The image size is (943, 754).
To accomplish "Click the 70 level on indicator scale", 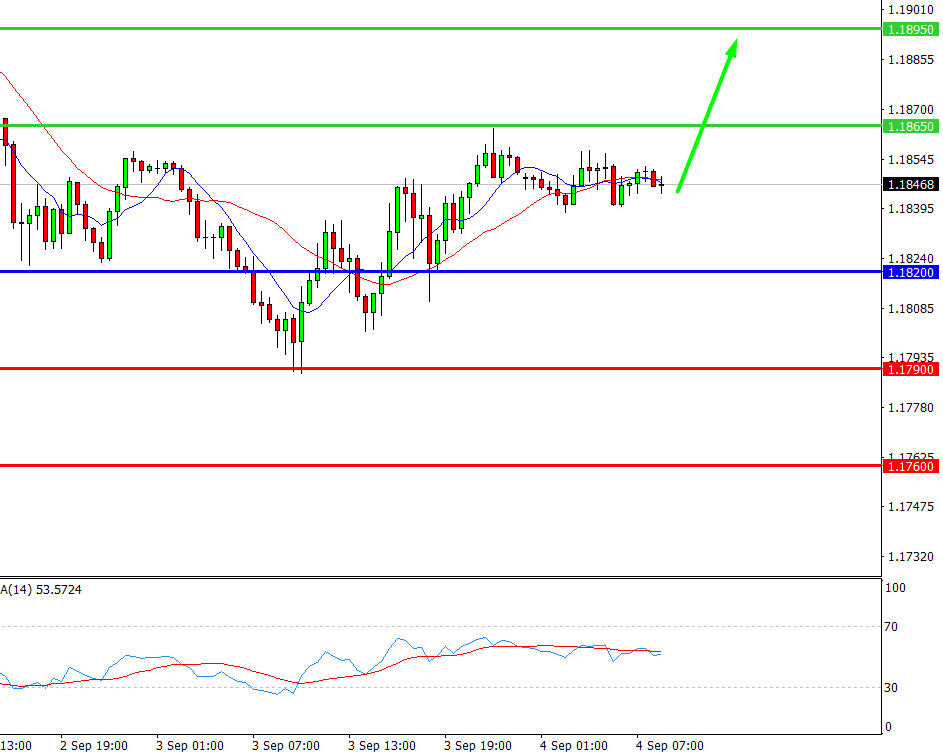I will pyautogui.click(x=891, y=627).
